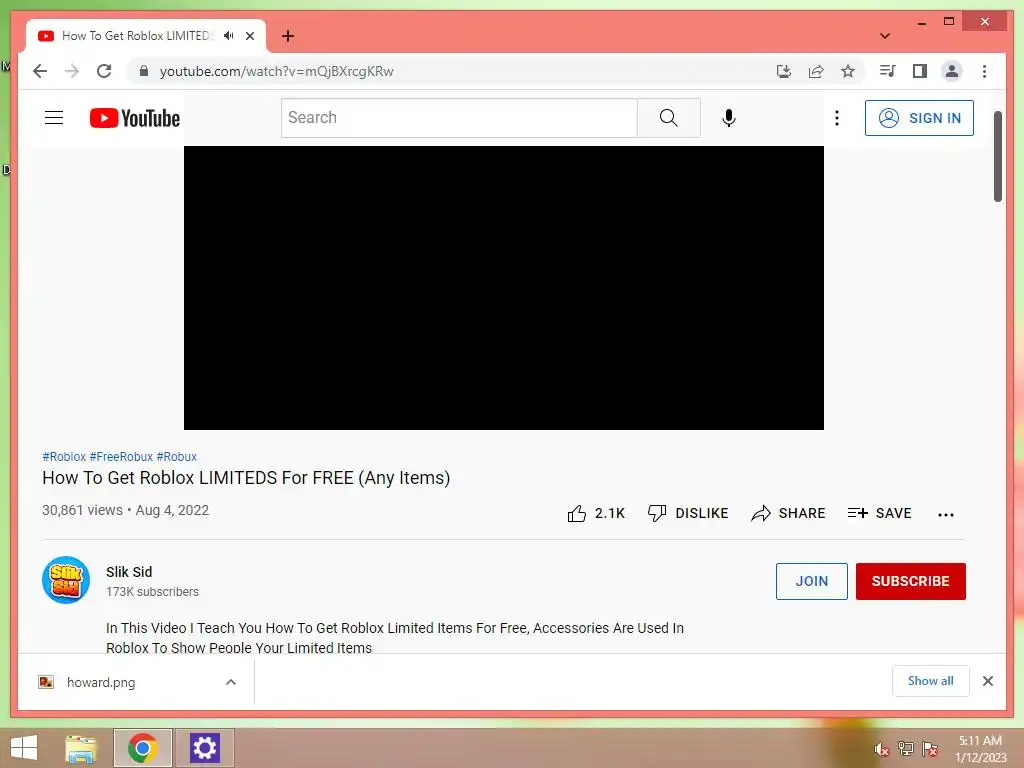This screenshot has width=1024, height=768.
Task: Click the Chrome taskbar icon
Action: pos(142,748)
